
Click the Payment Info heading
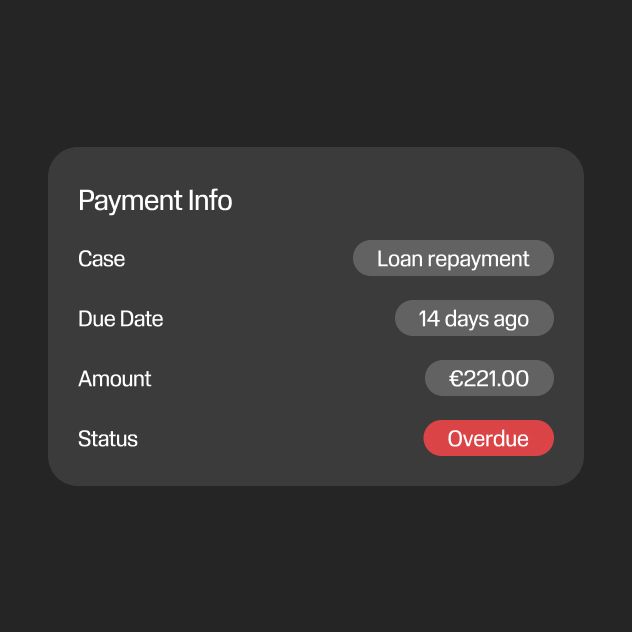coord(155,200)
